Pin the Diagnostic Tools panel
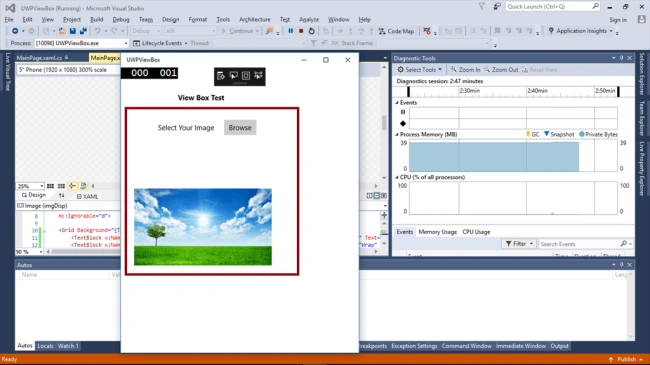Image resolution: width=650 pixels, height=365 pixels. tap(621, 58)
